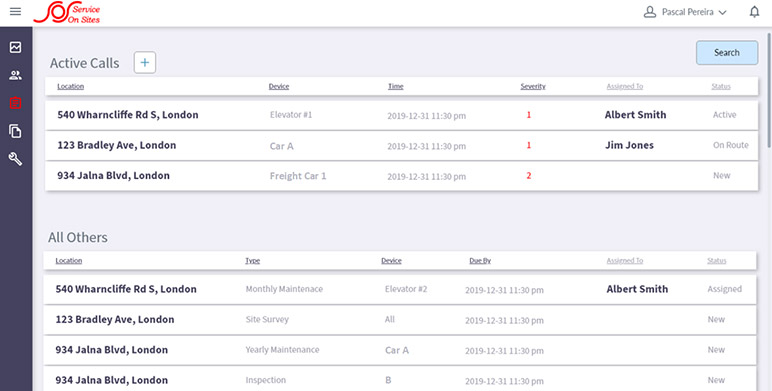The width and height of the screenshot is (772, 391).
Task: Sort All Others by Due By header
Action: pyautogui.click(x=480, y=261)
